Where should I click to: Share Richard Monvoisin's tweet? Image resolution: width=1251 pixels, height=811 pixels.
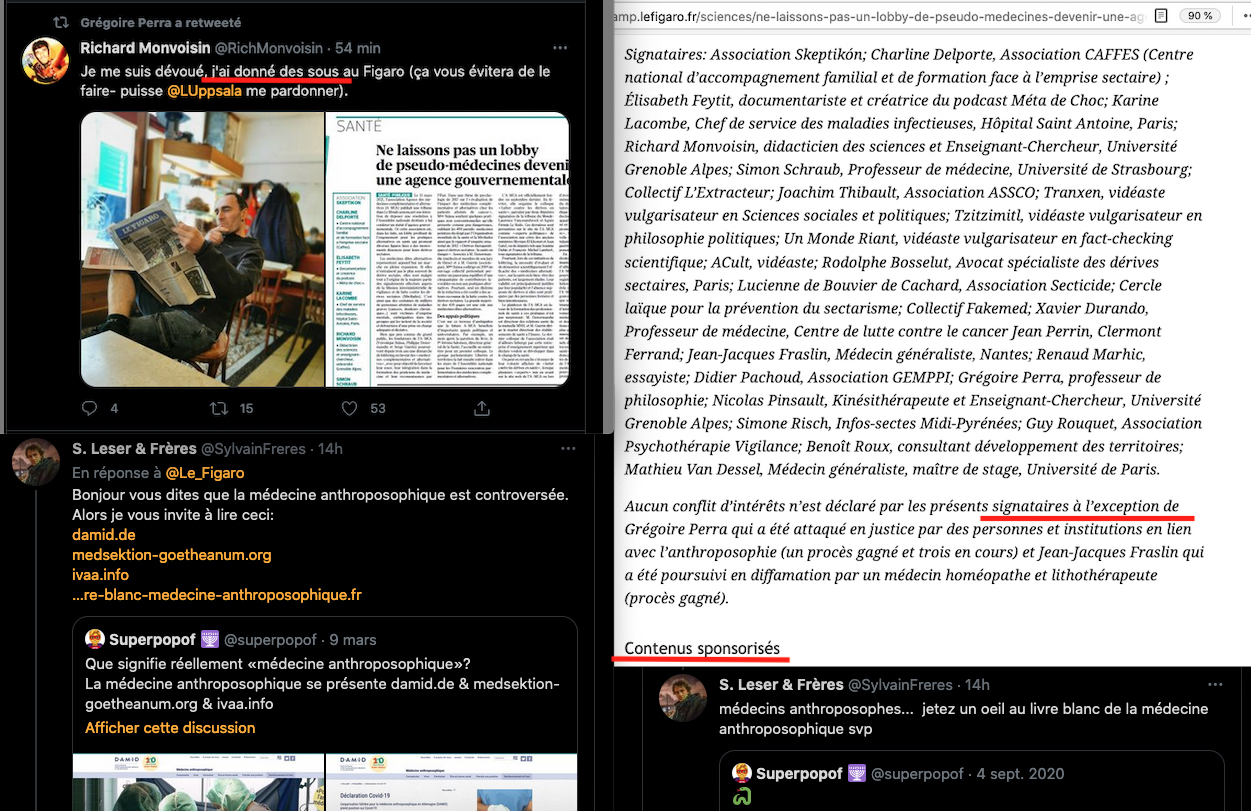pos(481,408)
